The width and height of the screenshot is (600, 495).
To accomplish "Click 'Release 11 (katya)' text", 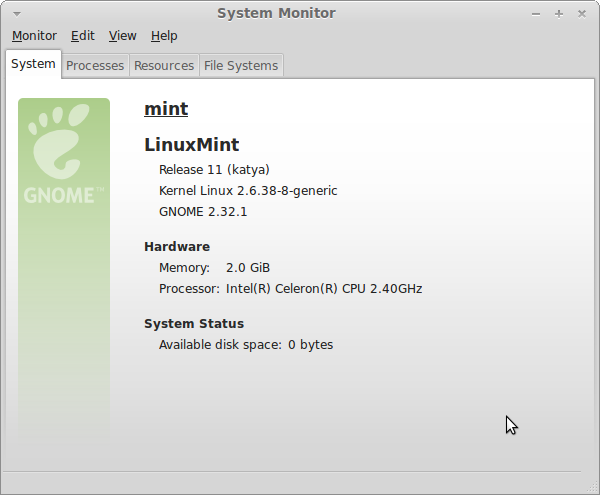I will click(214, 169).
